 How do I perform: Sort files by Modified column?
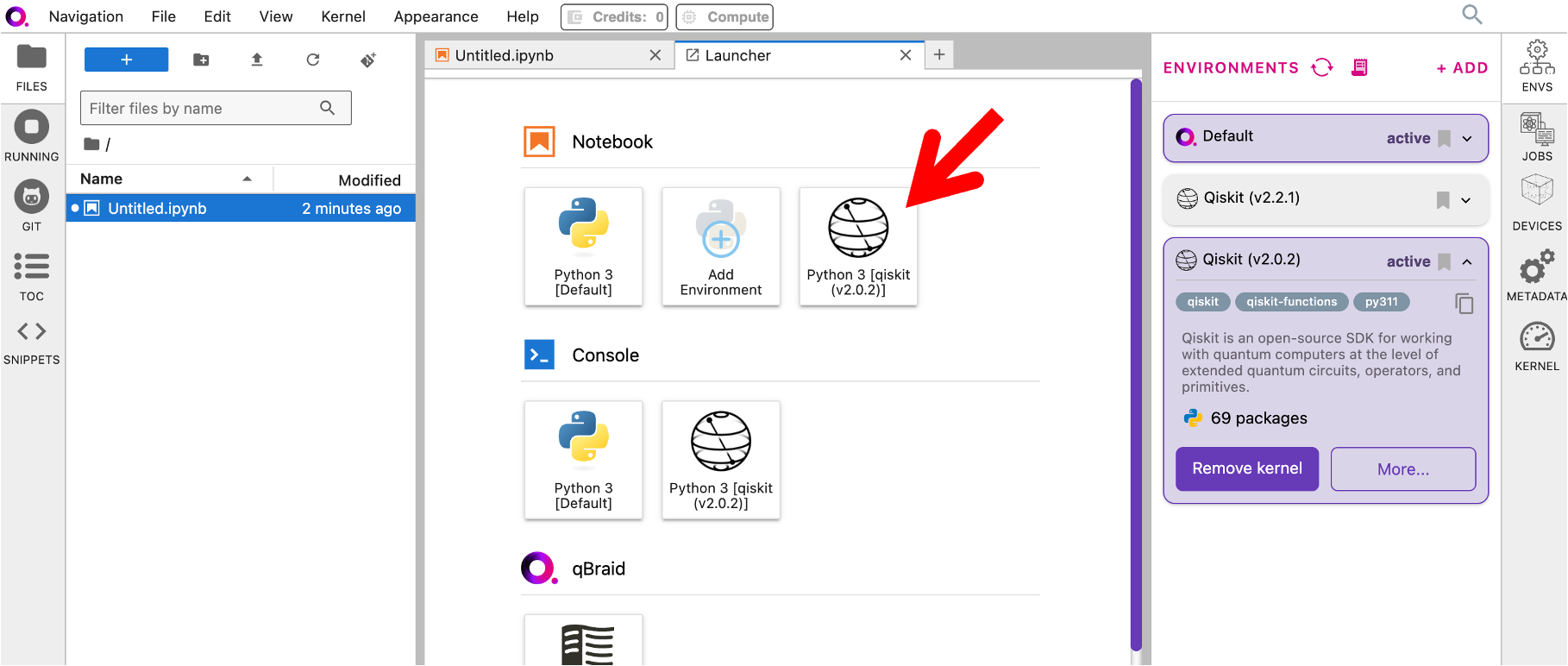click(345, 179)
